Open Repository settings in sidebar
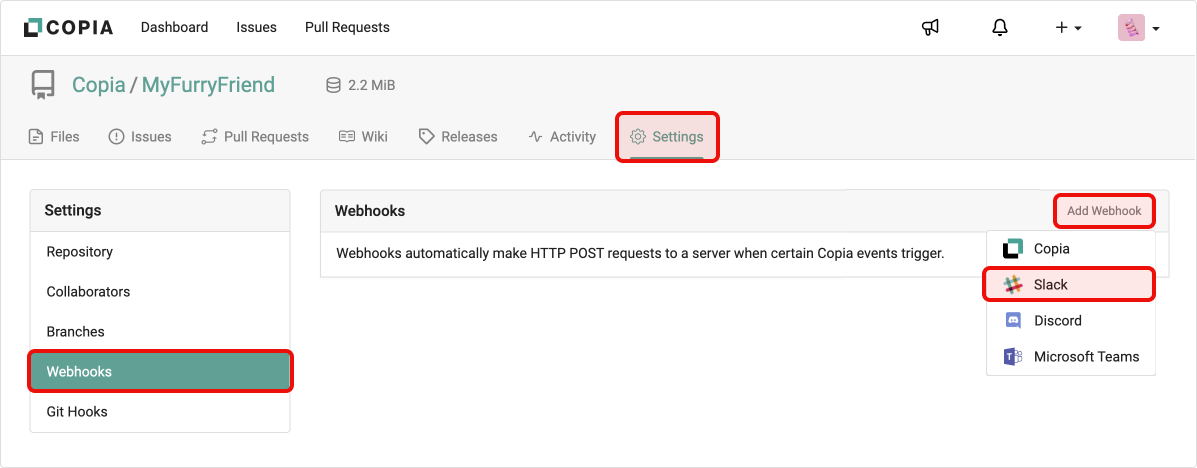 160,252
